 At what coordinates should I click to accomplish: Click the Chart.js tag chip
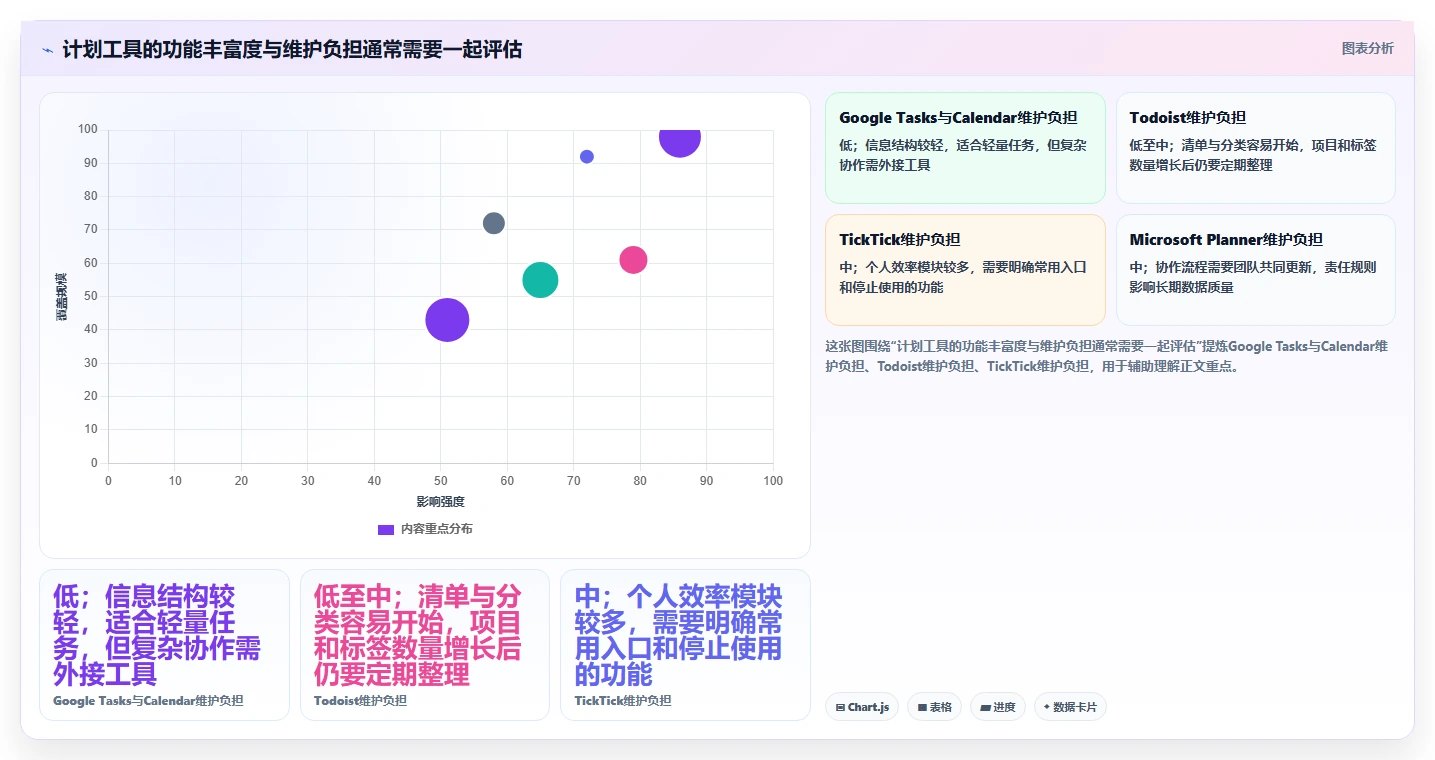[x=862, y=707]
